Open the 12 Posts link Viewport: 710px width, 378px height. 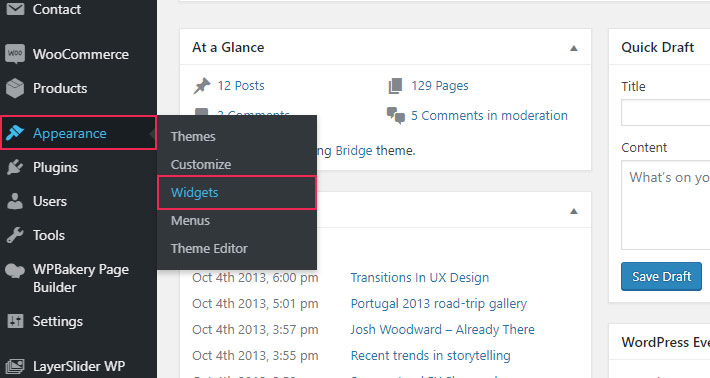241,86
